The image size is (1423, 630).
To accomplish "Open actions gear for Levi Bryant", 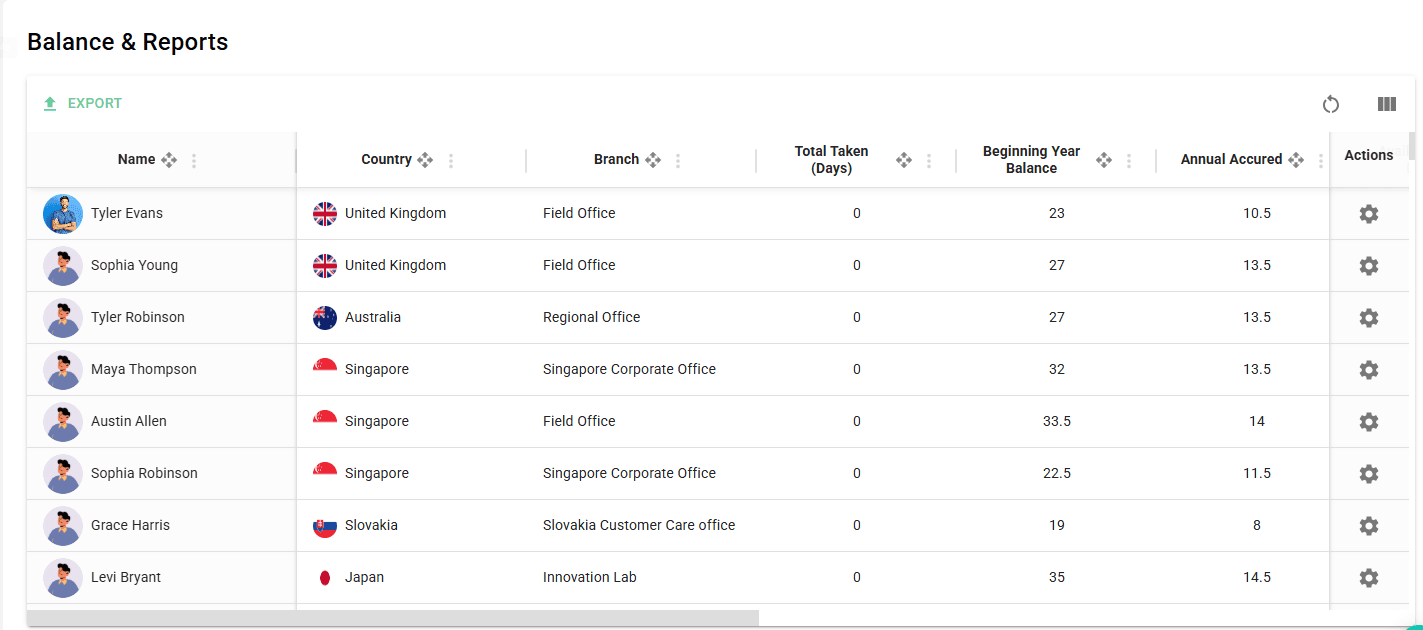I will pyautogui.click(x=1368, y=578).
